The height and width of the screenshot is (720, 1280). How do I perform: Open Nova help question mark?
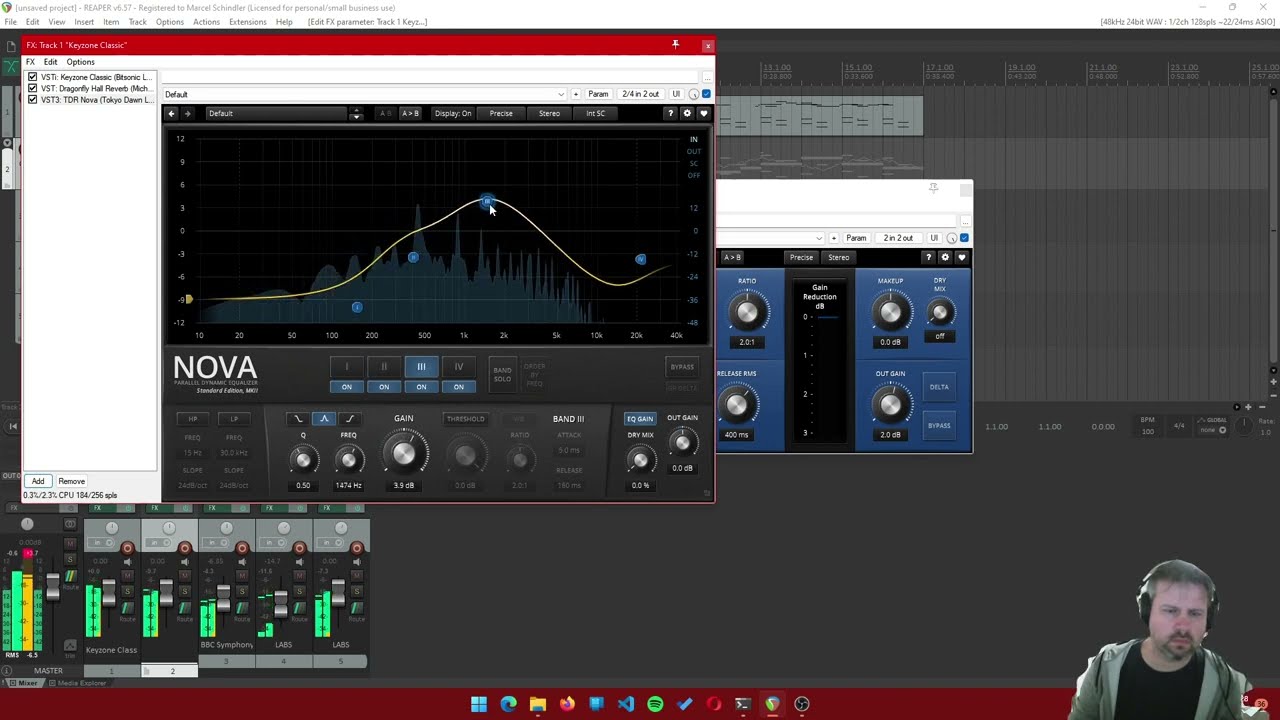(670, 113)
